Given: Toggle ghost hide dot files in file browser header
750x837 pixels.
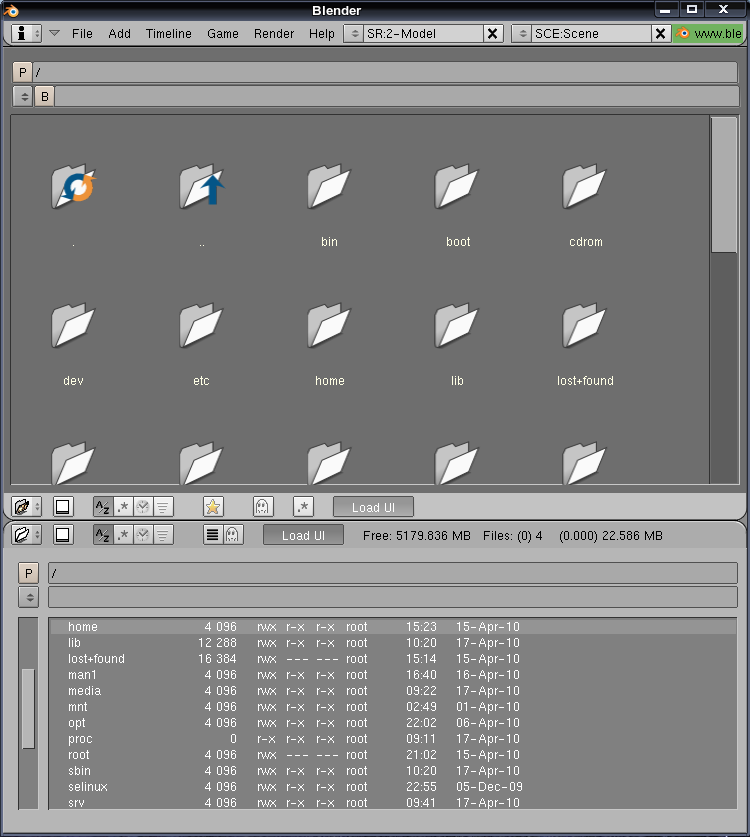Looking at the screenshot, I should [233, 534].
